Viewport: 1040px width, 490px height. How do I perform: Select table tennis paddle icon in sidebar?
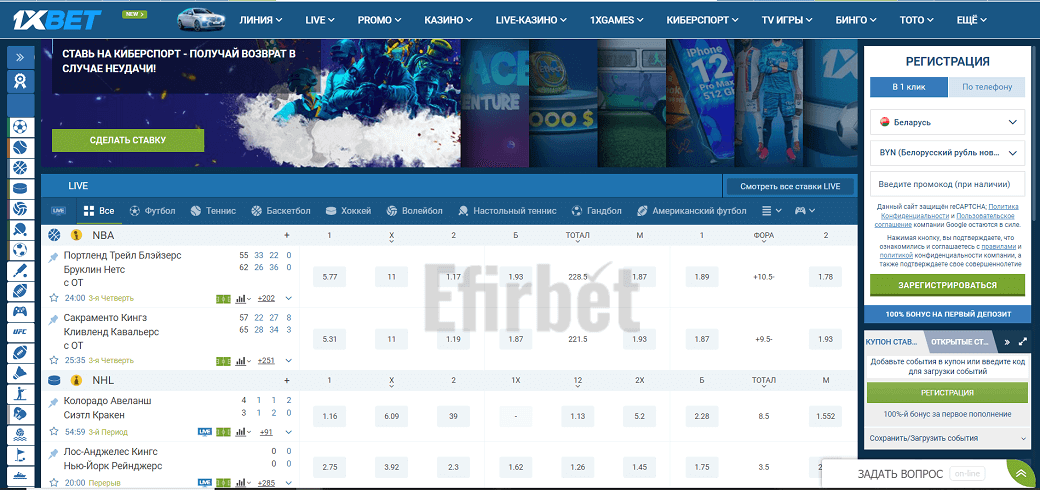point(20,229)
